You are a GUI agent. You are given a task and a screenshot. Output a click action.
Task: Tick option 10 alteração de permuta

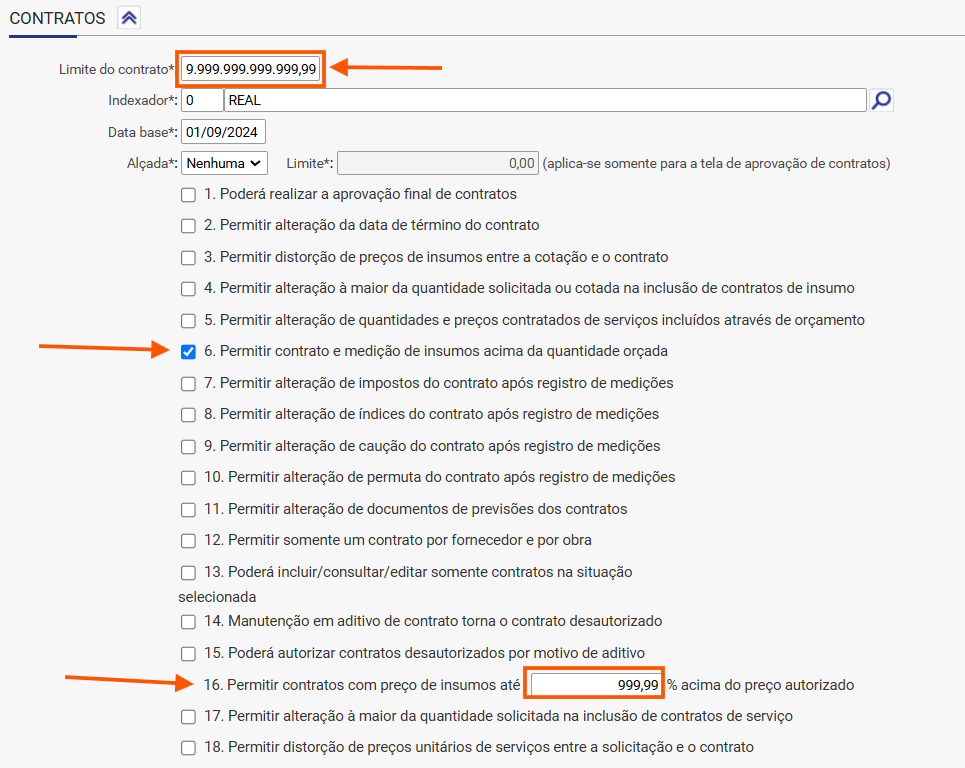(x=188, y=478)
